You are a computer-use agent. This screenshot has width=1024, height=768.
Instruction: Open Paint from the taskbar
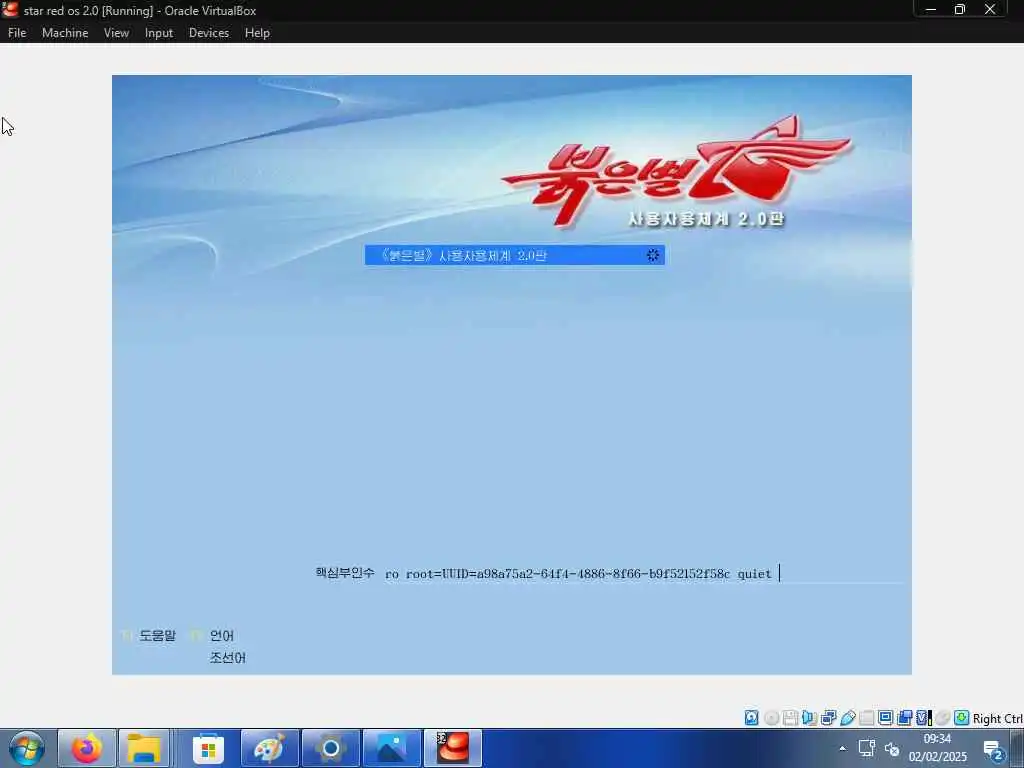pos(269,748)
